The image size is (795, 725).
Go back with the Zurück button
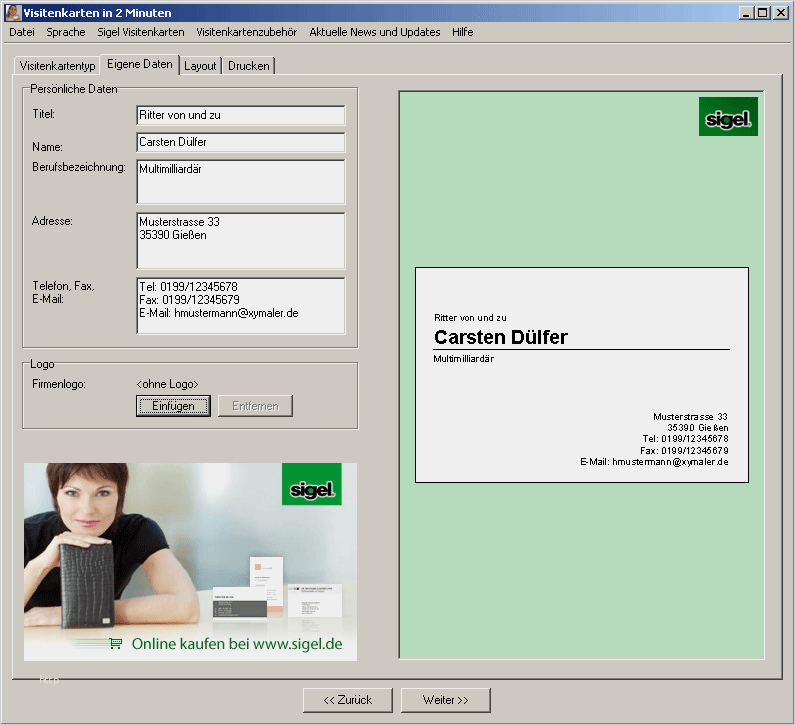click(x=348, y=700)
